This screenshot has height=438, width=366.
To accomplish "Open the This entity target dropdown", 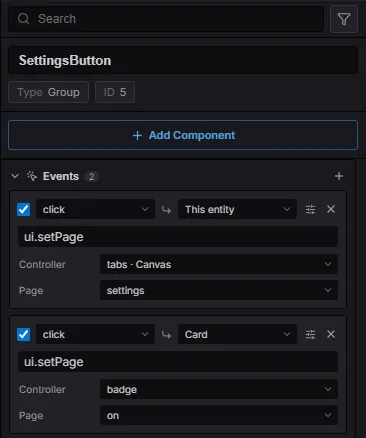I will pos(237,209).
